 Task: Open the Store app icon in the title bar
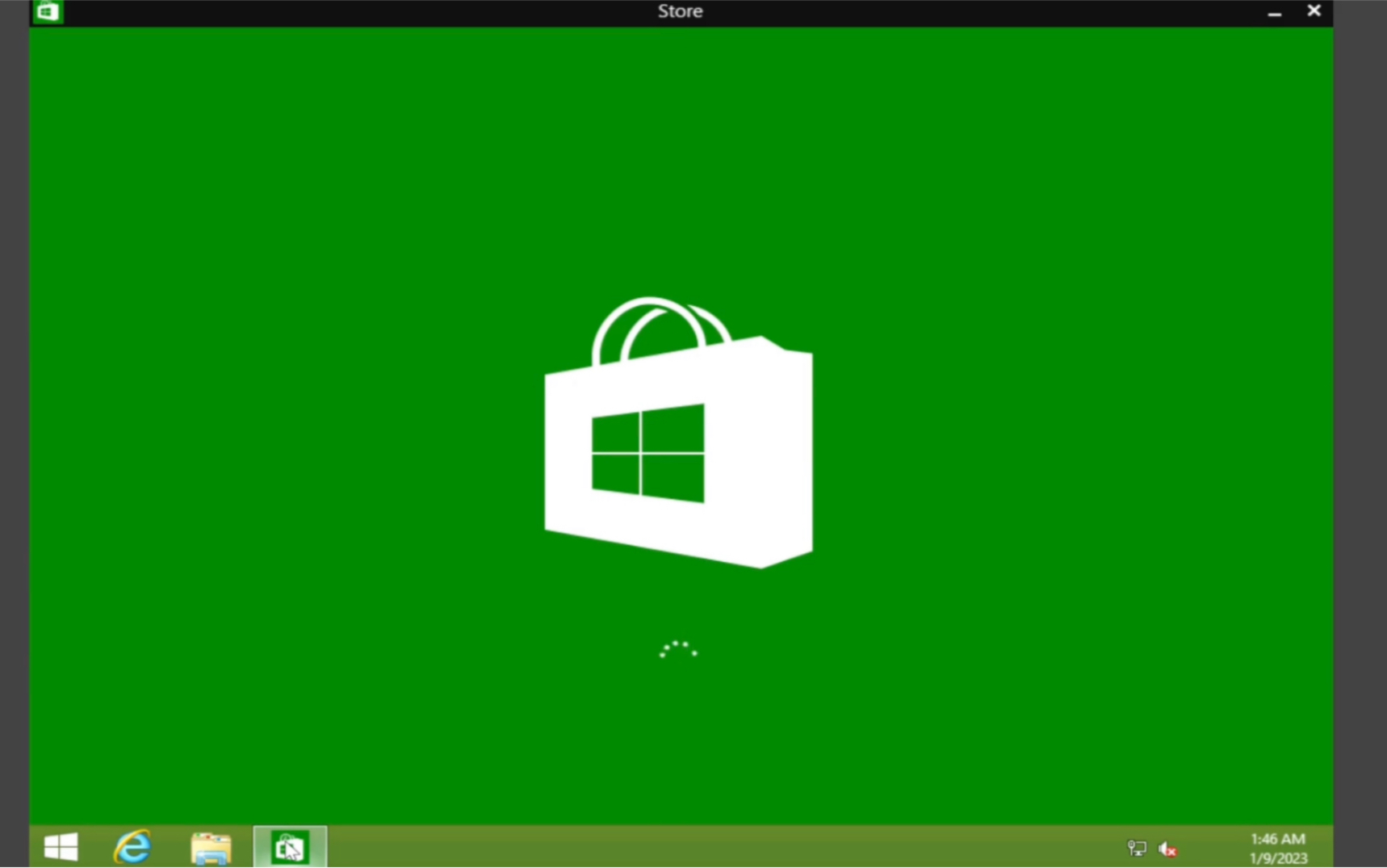tap(47, 11)
